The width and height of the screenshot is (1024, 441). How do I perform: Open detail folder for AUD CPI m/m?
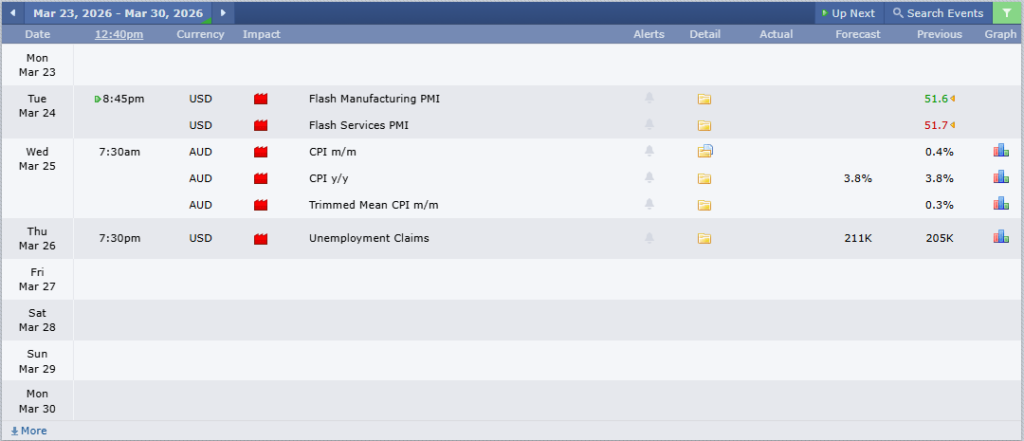point(704,152)
